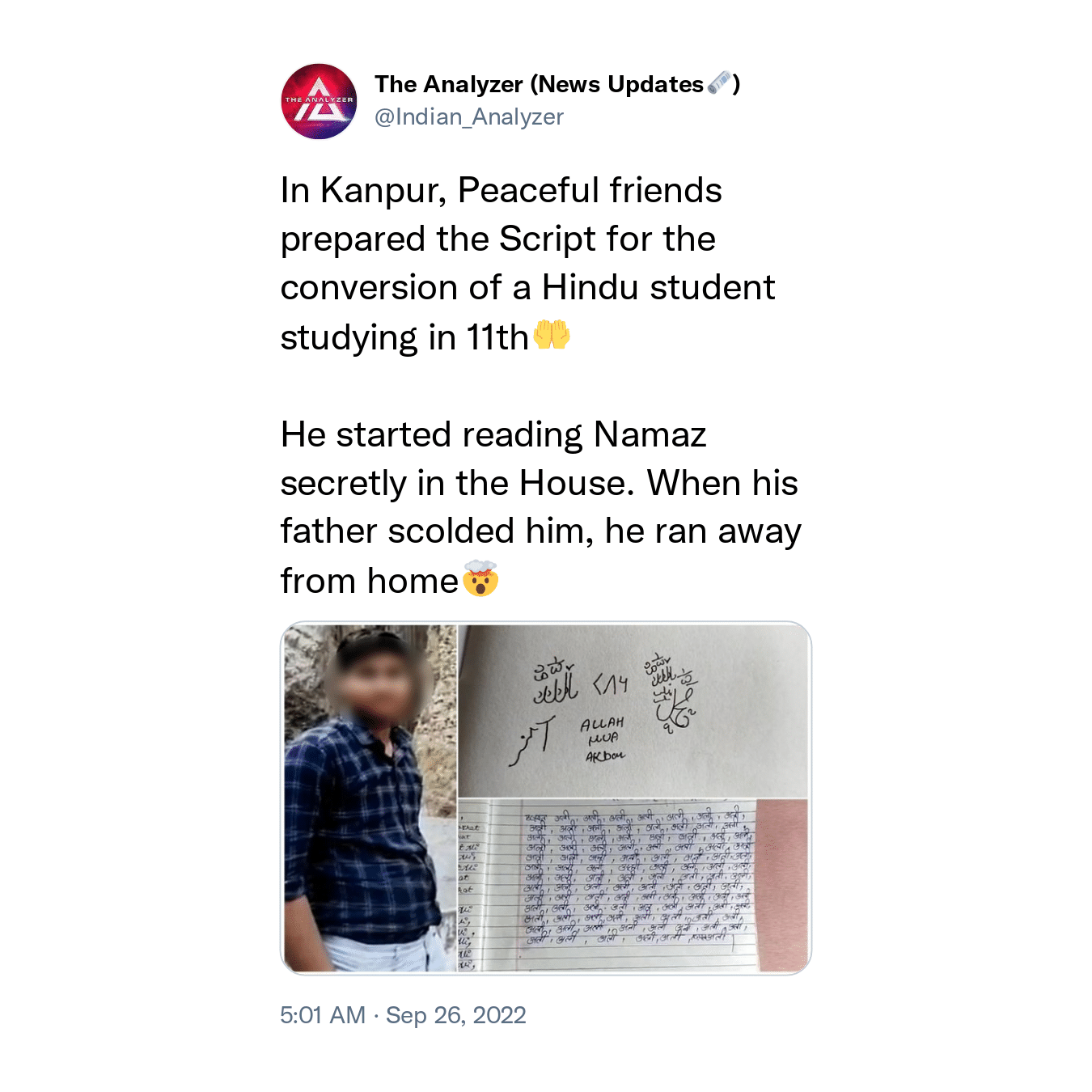
Task: Click the newspaper emoji beside News Updates
Action: [719, 83]
